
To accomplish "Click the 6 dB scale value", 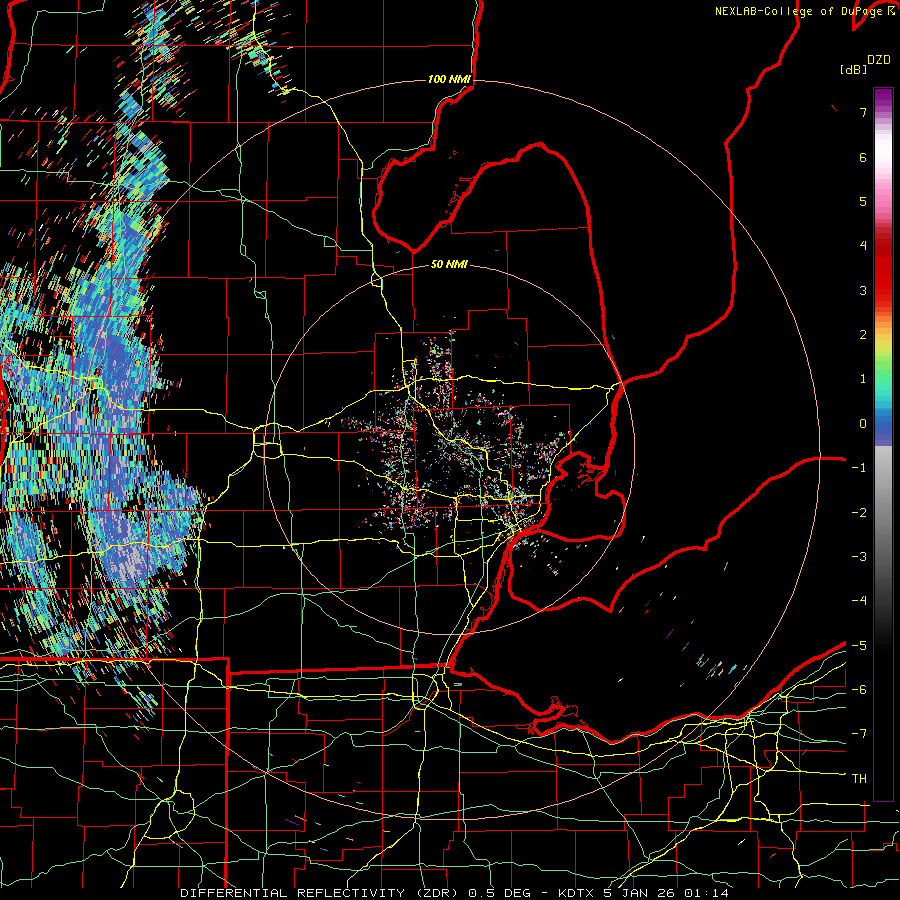I will coord(863,157).
